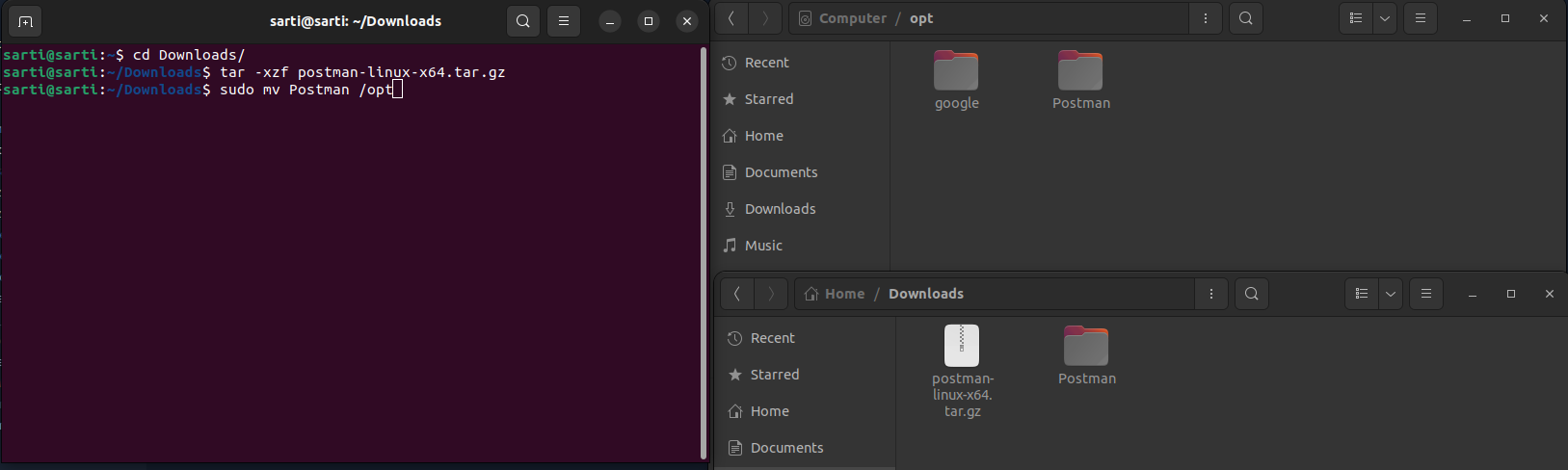1568x470 pixels.
Task: Click the terminal vertical scrollbar
Action: [x=703, y=250]
